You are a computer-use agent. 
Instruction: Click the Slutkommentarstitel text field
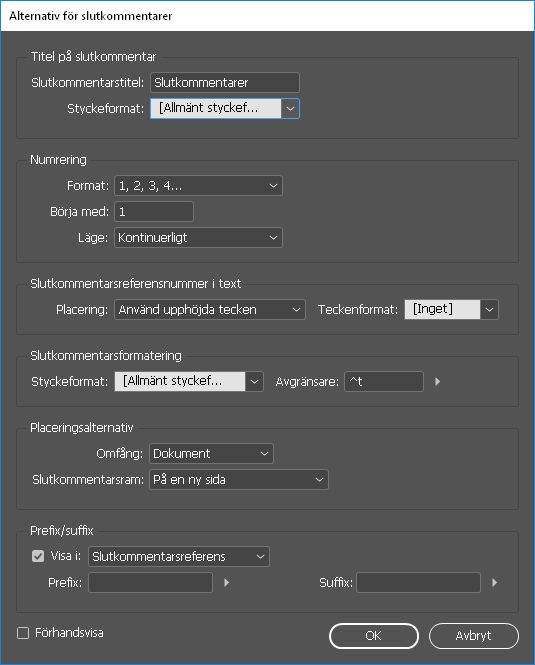(225, 82)
